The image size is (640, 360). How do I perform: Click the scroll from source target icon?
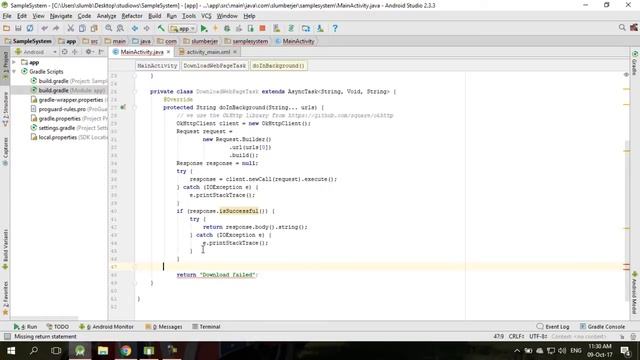click(x=64, y=52)
